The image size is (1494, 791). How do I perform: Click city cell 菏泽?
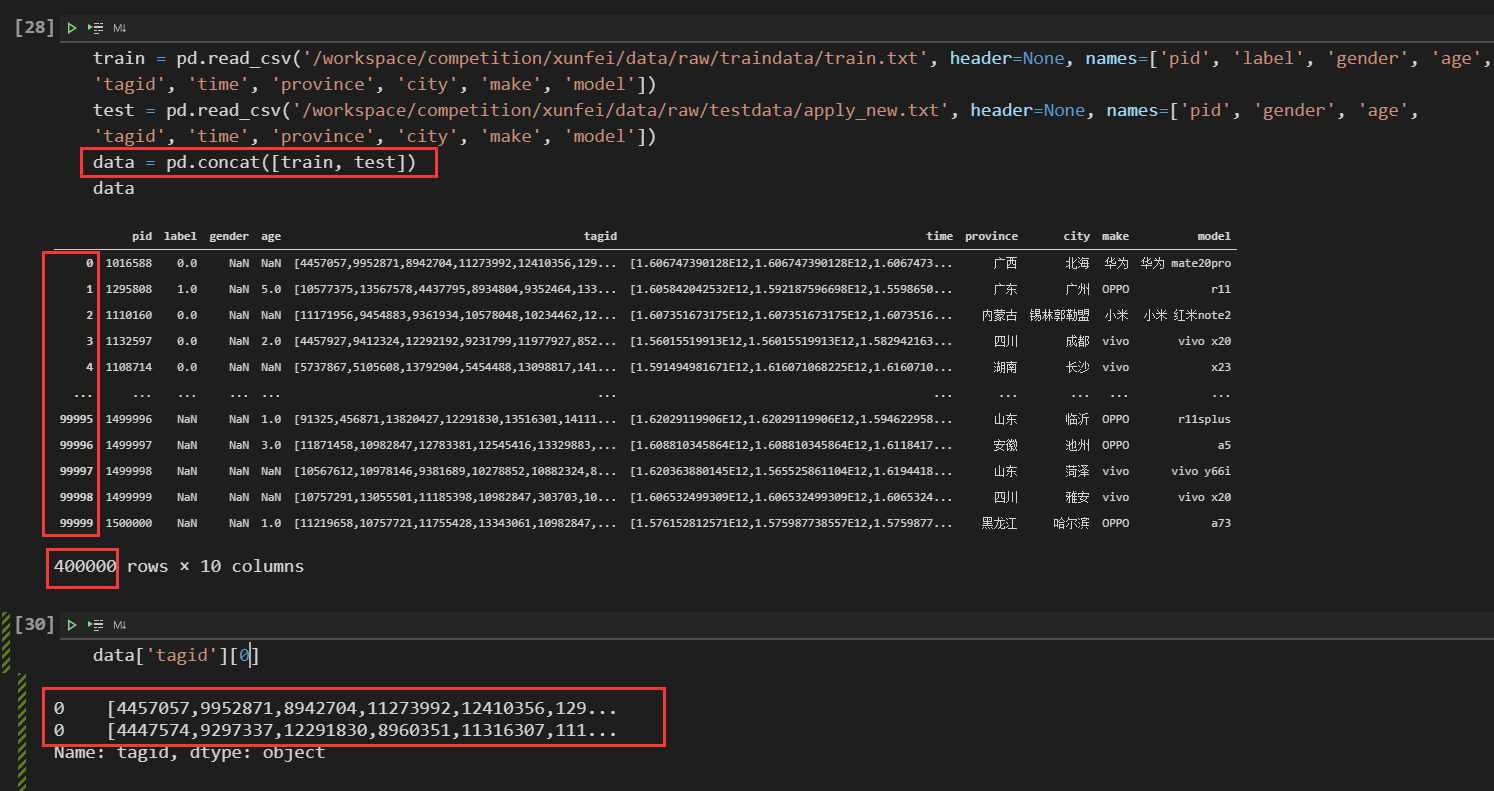pyautogui.click(x=1078, y=471)
